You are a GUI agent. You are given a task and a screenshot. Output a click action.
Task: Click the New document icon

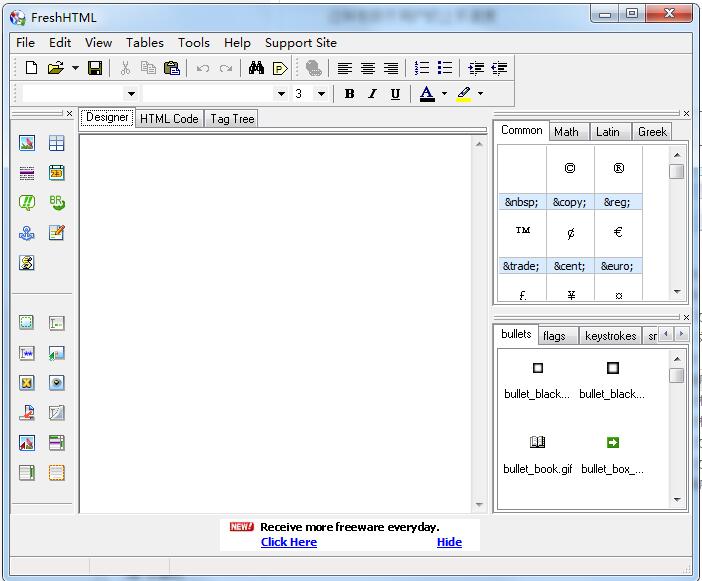click(x=31, y=68)
